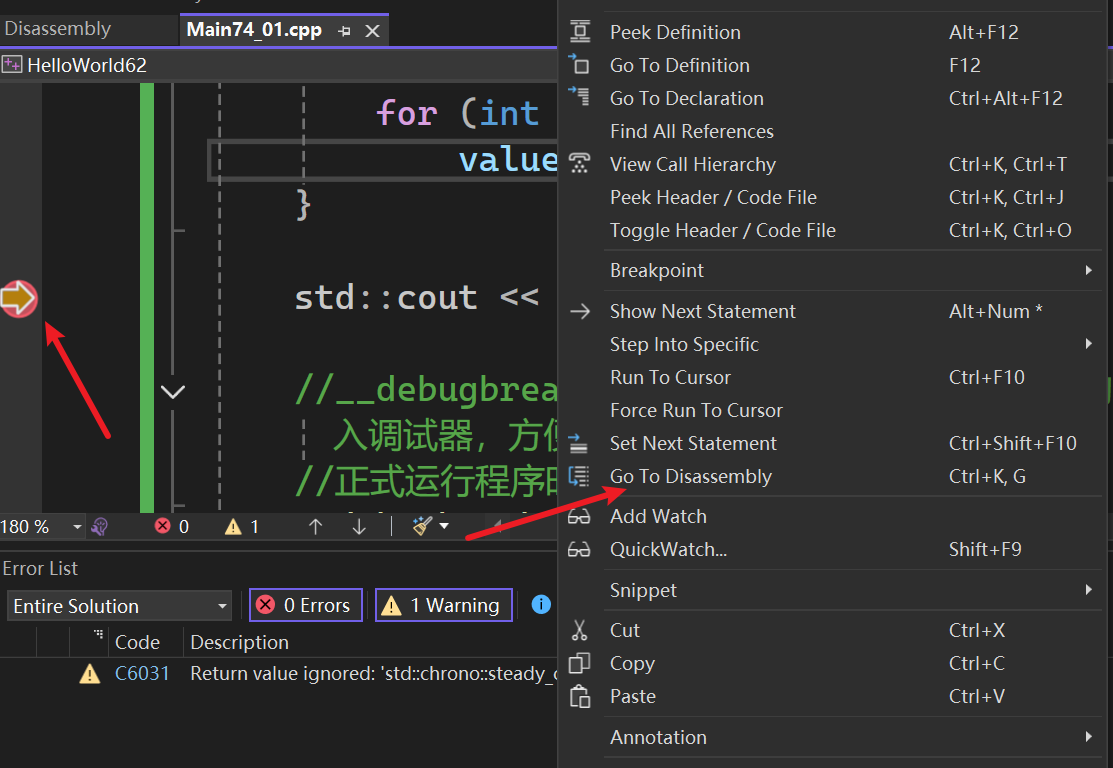Pin the Main74_01.cpp tab
Image resolution: width=1113 pixels, height=768 pixels.
tap(344, 31)
